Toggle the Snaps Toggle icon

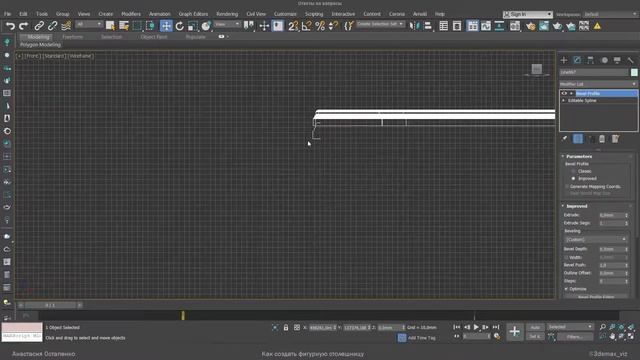(293, 26)
